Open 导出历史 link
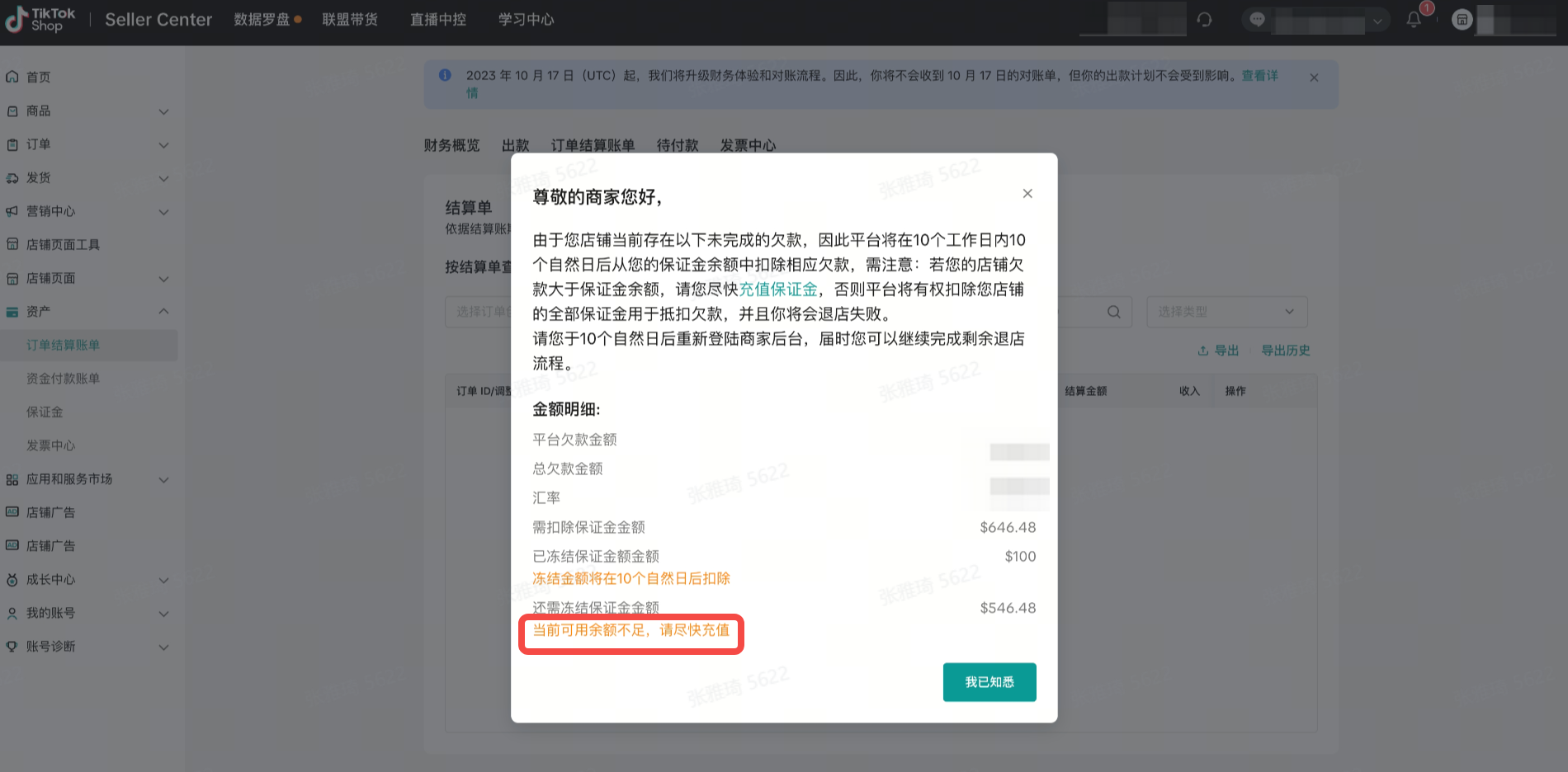The image size is (1568, 772). 1285,351
